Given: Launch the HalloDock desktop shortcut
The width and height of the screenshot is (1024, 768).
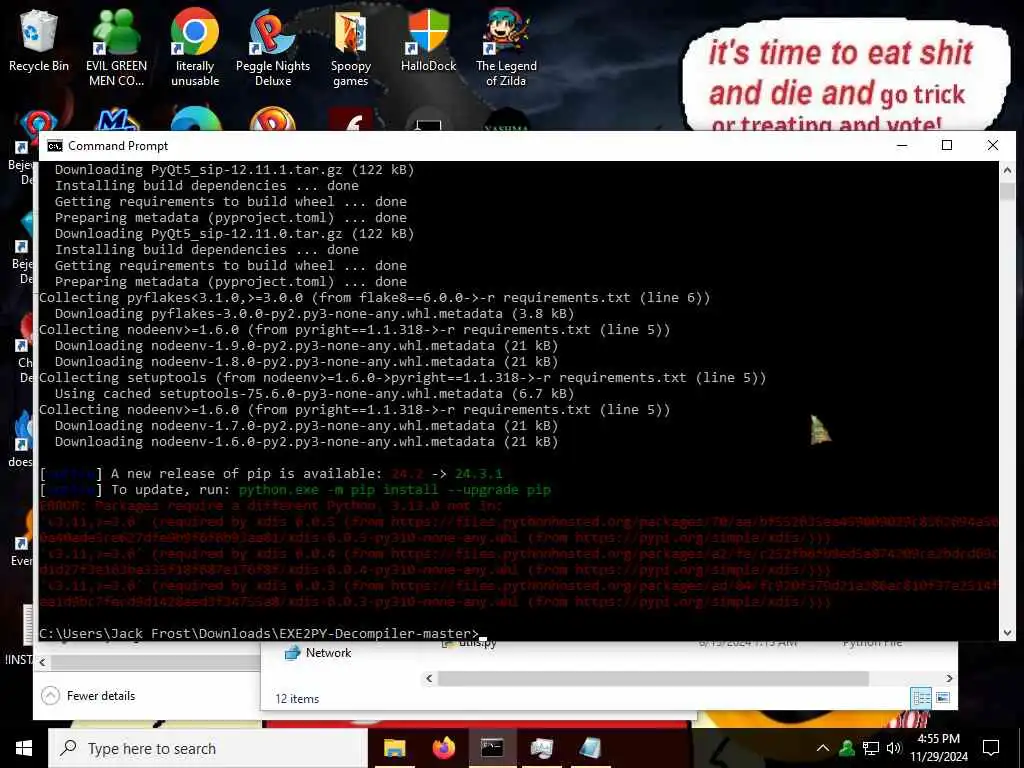Looking at the screenshot, I should (428, 40).
